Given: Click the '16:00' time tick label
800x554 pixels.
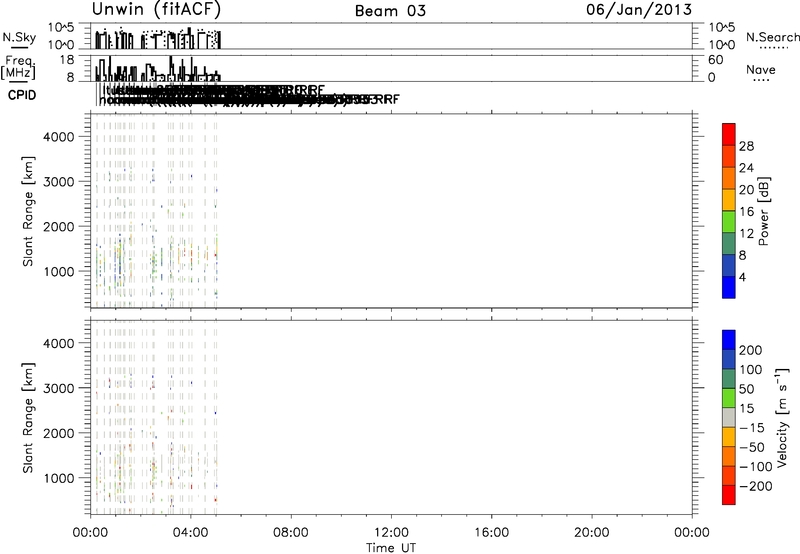Looking at the screenshot, I should click(x=491, y=533).
